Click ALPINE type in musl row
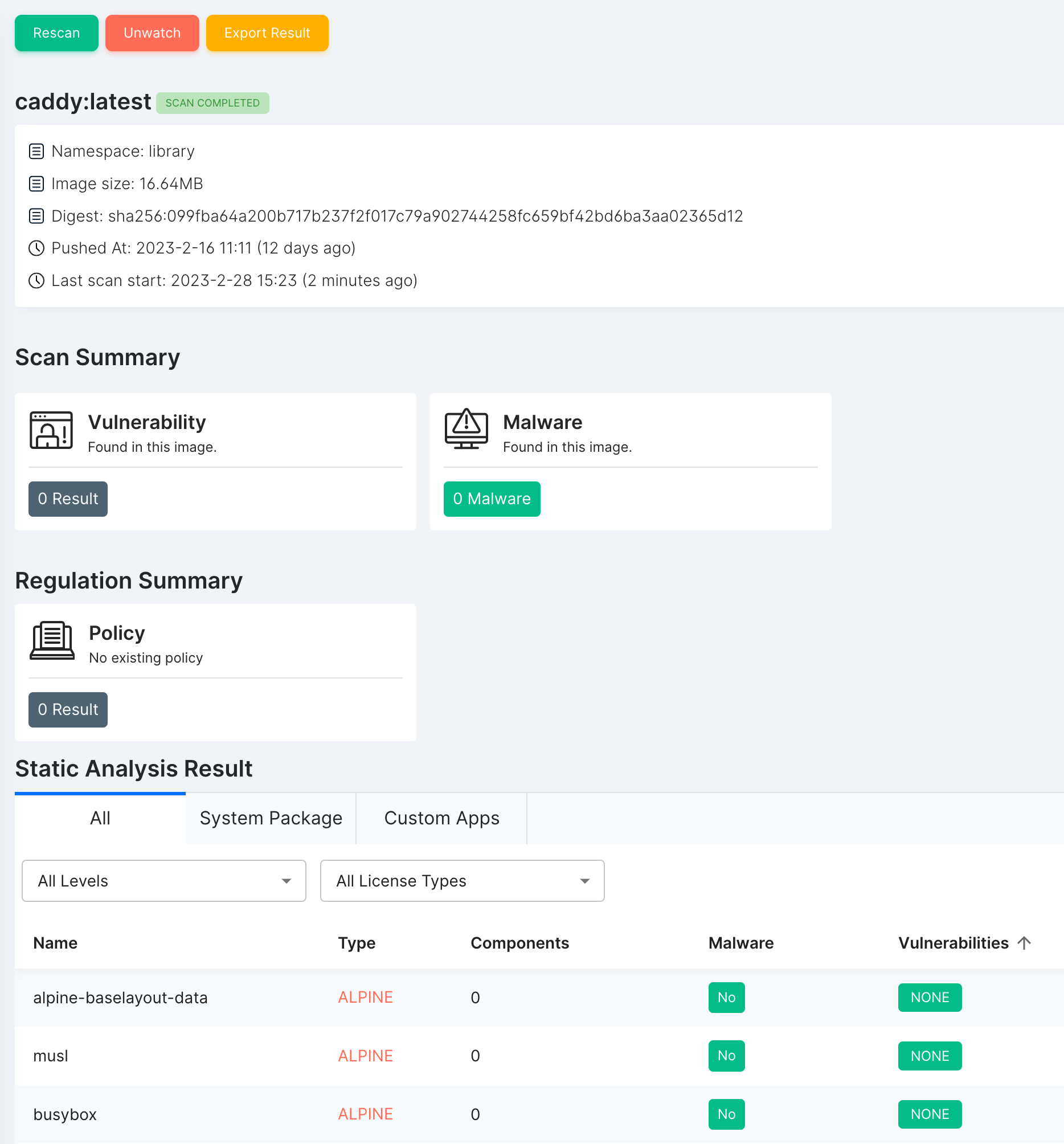Image resolution: width=1064 pixels, height=1144 pixels. click(x=366, y=1055)
